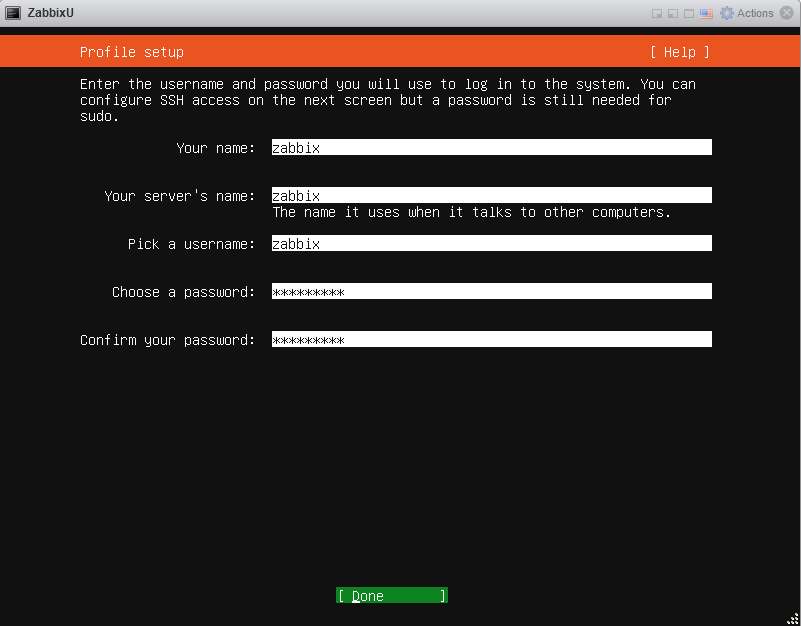Viewport: 801px width, 626px height.
Task: Focus the Pick a username field
Action: pyautogui.click(x=491, y=243)
